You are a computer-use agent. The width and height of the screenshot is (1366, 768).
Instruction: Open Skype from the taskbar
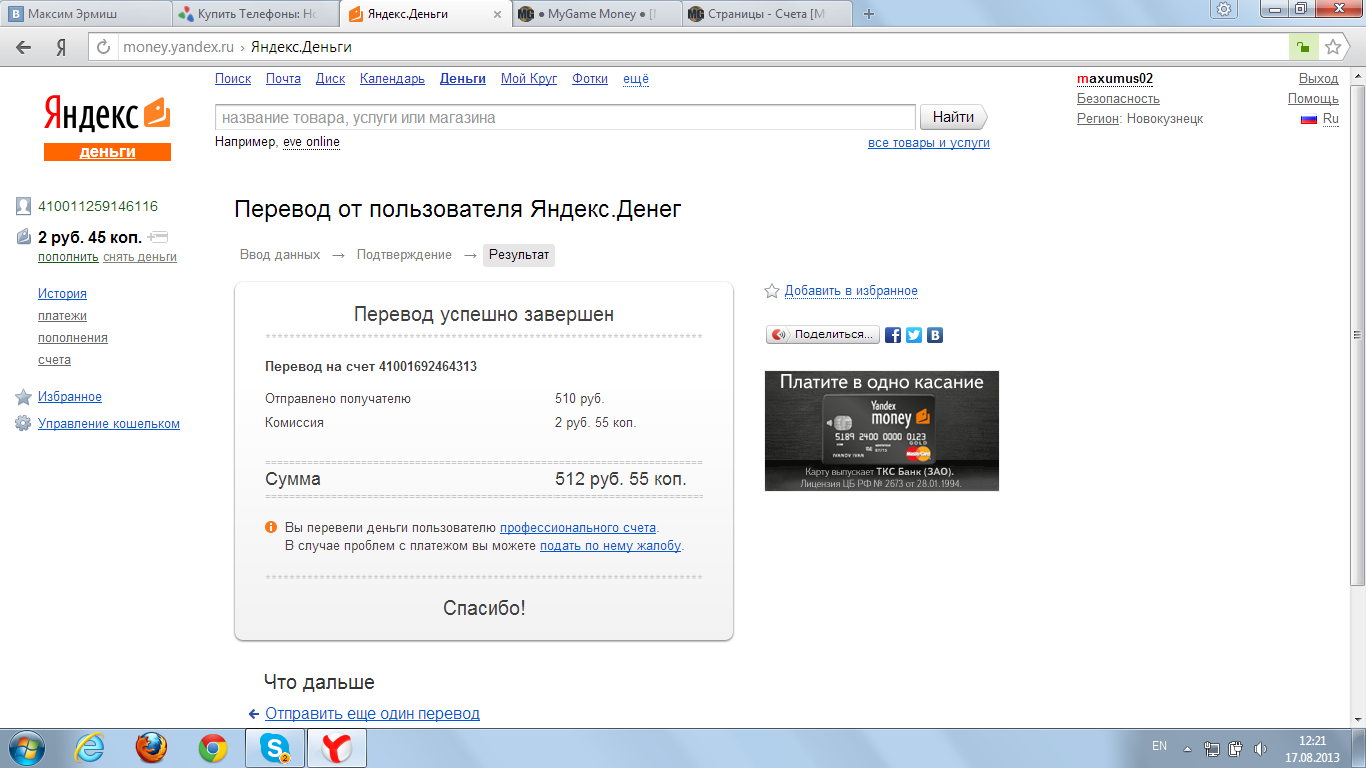(274, 748)
